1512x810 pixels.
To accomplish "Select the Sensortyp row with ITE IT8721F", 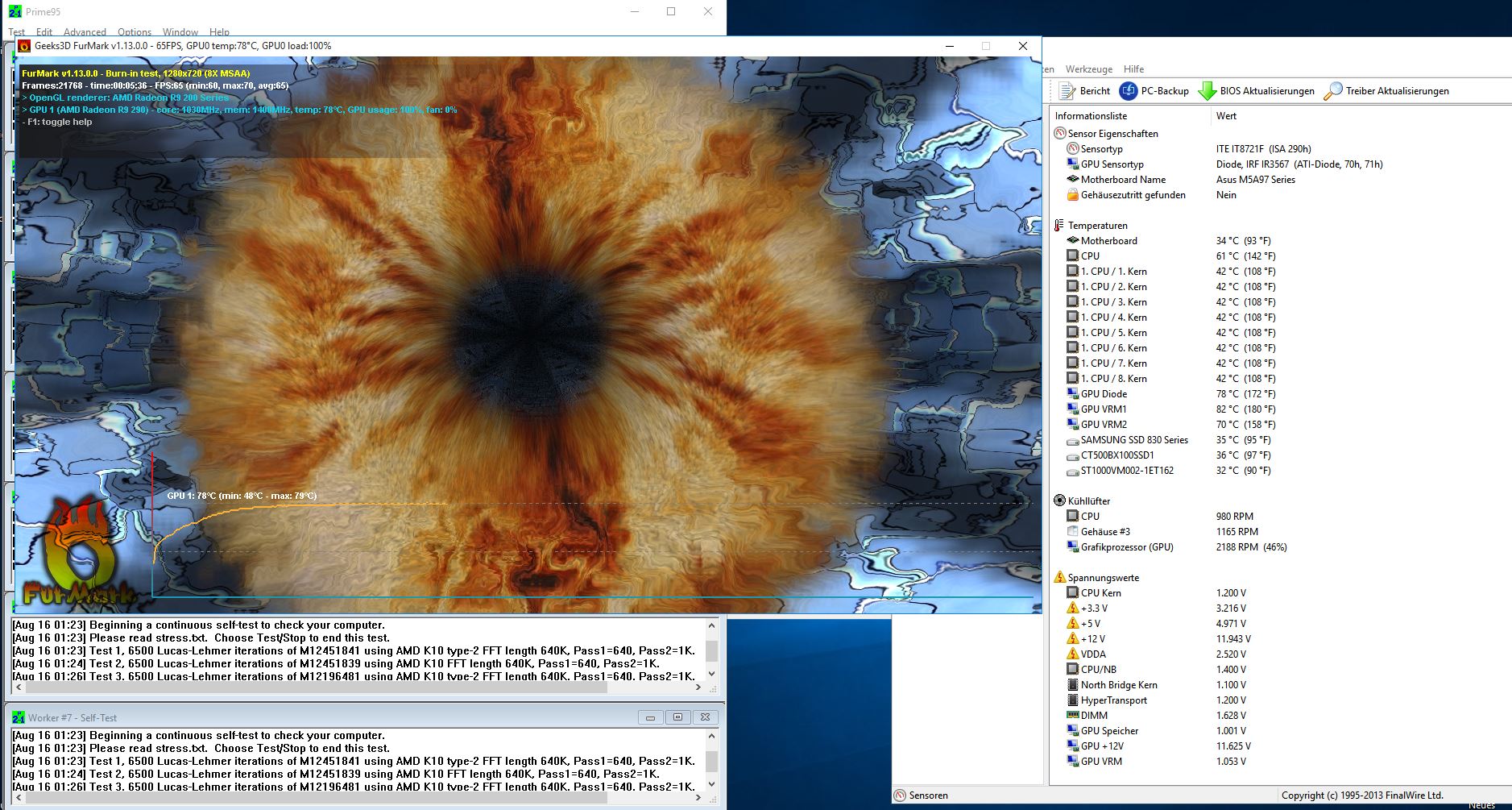I will 1280,149.
